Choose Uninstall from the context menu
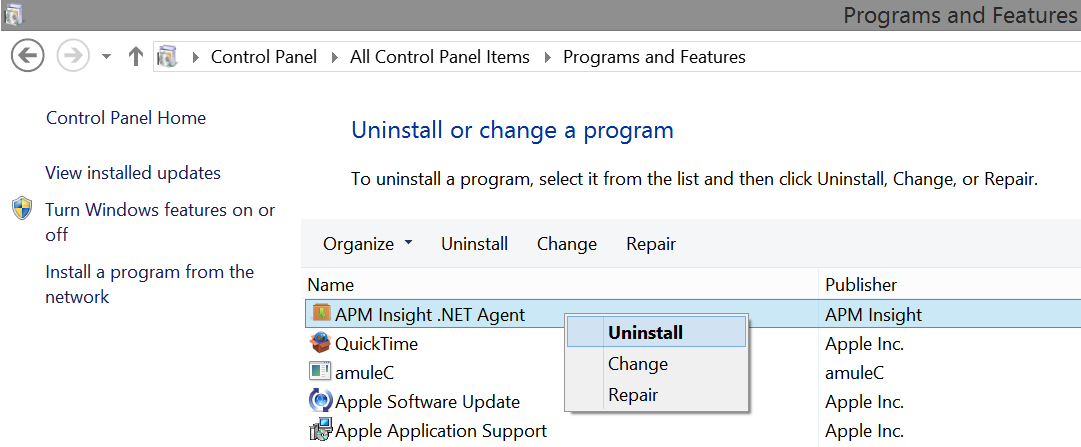 coord(645,333)
